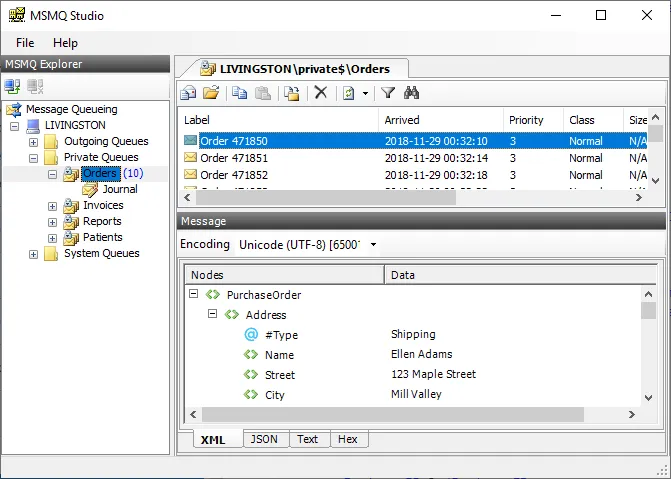Expand the Invoices queue node

point(52,206)
